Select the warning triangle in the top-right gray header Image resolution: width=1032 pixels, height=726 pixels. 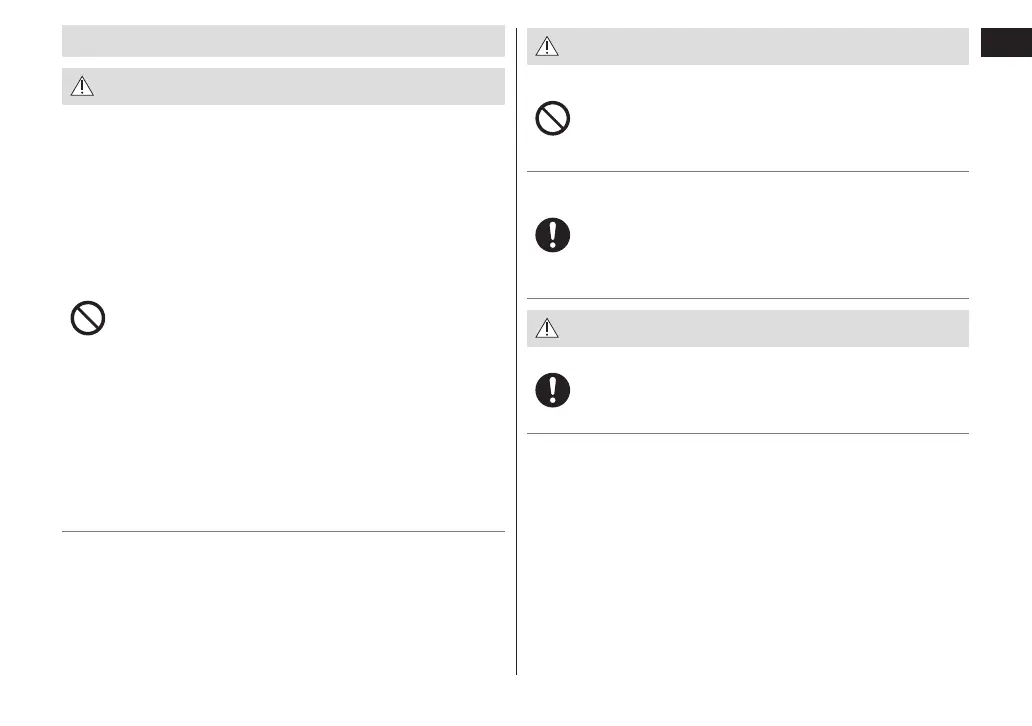(x=546, y=47)
